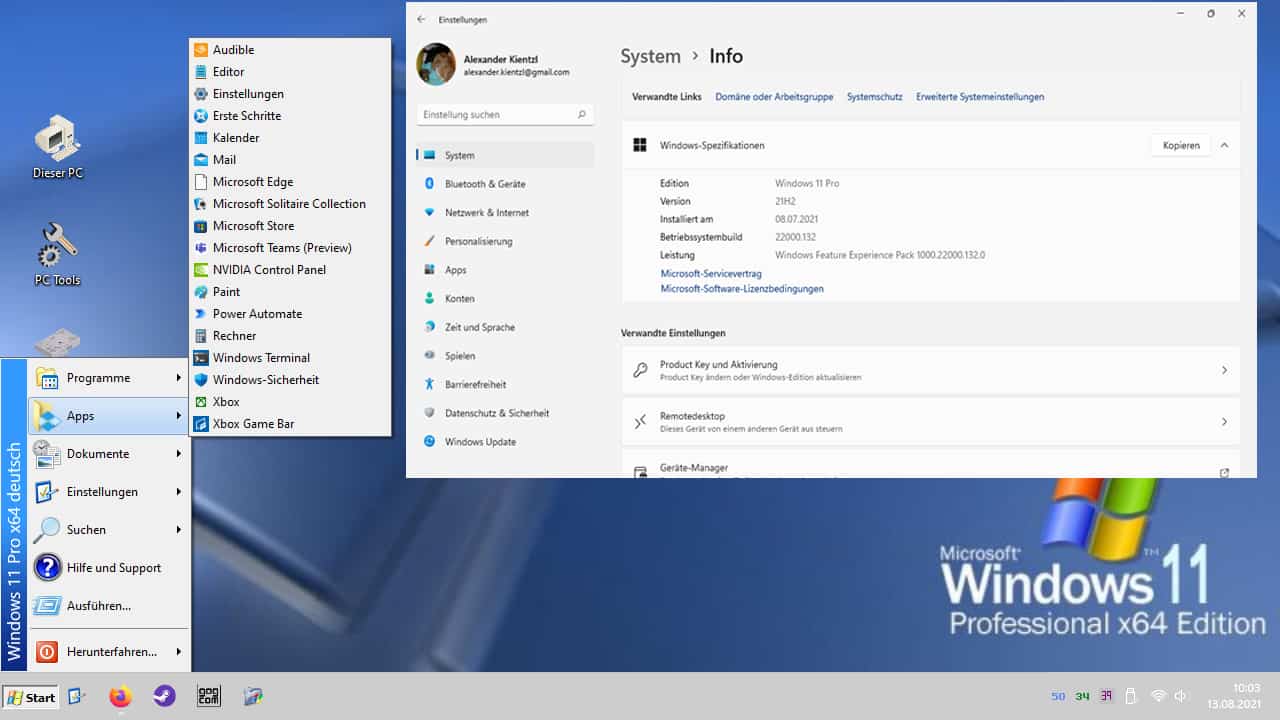Select Barrierefreiheit in settings sidebar
This screenshot has width=1280, height=720.
tap(505, 384)
